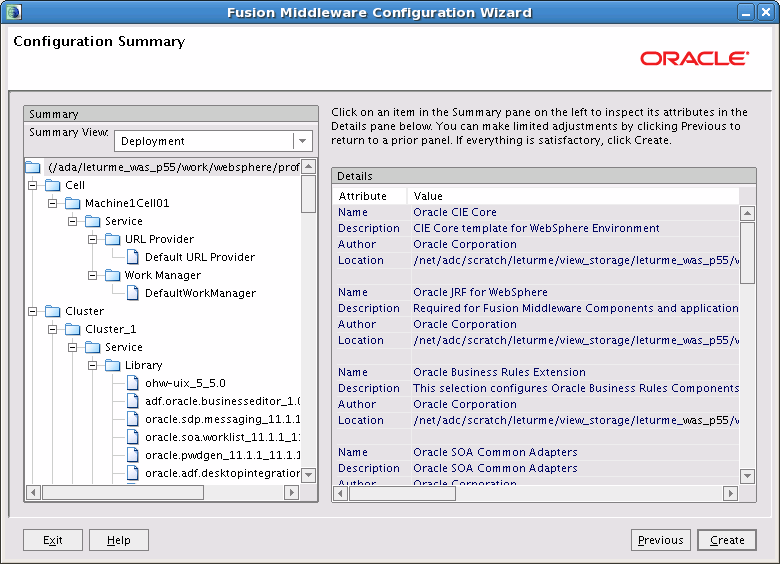780x564 pixels.
Task: Click the Details vertical scrollbar thumb
Action: point(747,253)
